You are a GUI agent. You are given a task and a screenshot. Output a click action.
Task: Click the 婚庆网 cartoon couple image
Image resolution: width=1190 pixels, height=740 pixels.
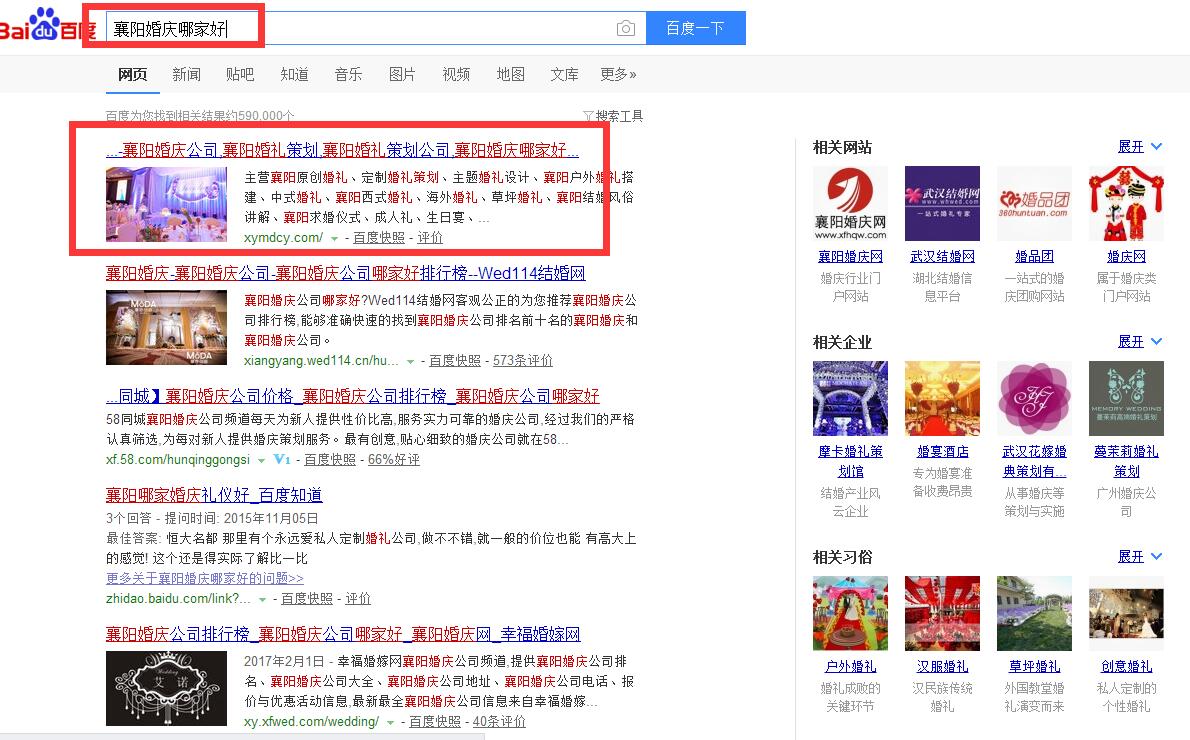[x=1126, y=203]
